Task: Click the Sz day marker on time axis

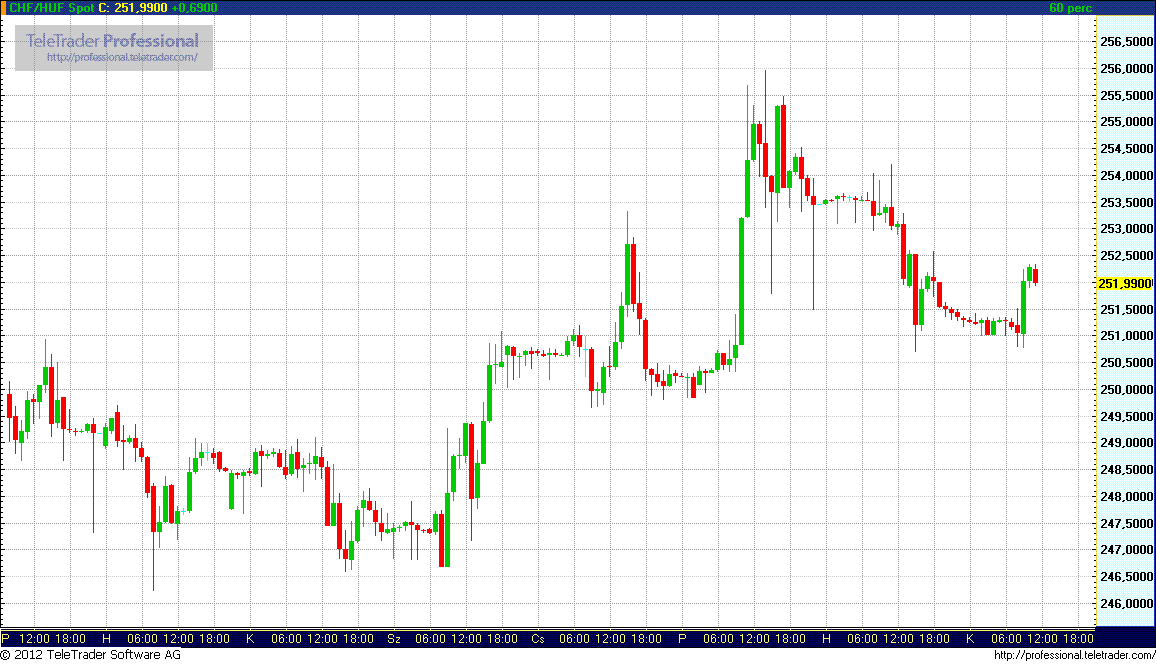Action: [x=394, y=639]
